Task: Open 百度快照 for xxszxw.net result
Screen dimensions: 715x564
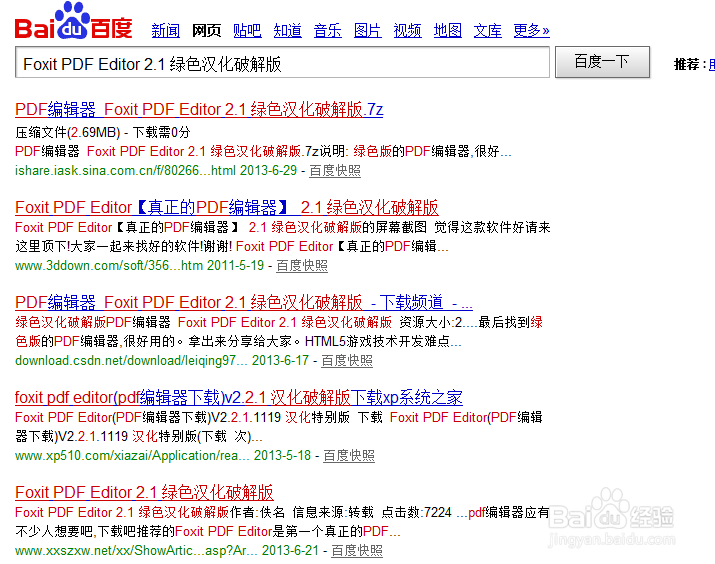Action: click(357, 551)
